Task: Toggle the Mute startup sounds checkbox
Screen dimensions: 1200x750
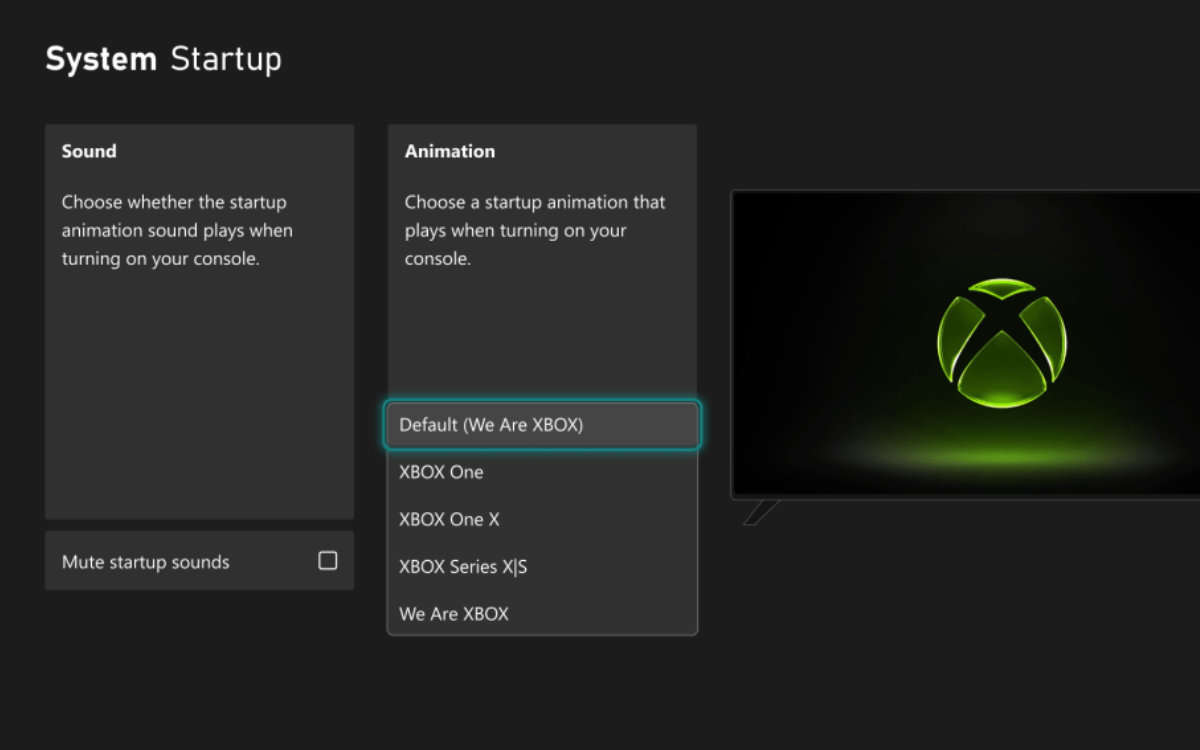Action: (x=327, y=561)
